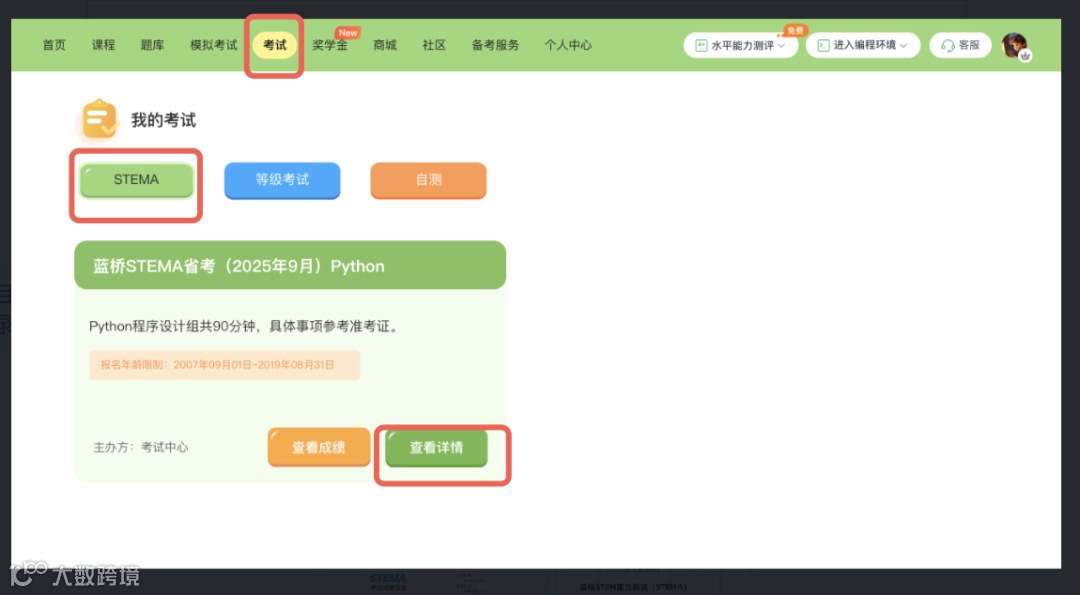The image size is (1080, 595).
Task: Switch to the 题库 tab
Action: pyautogui.click(x=152, y=45)
